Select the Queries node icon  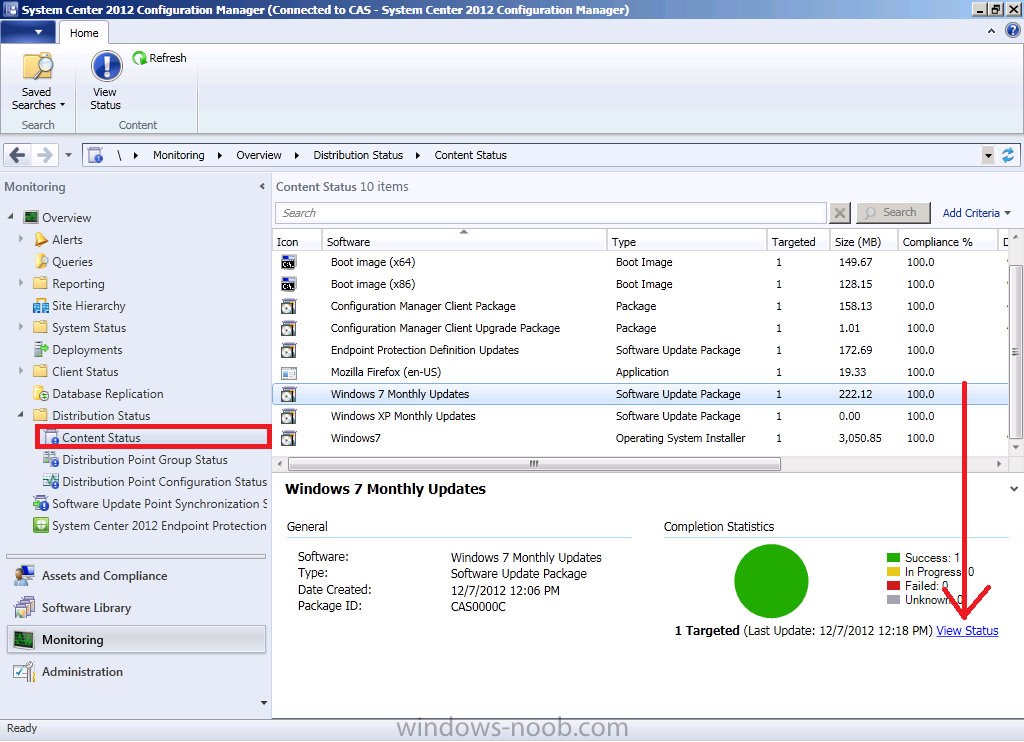(x=41, y=262)
